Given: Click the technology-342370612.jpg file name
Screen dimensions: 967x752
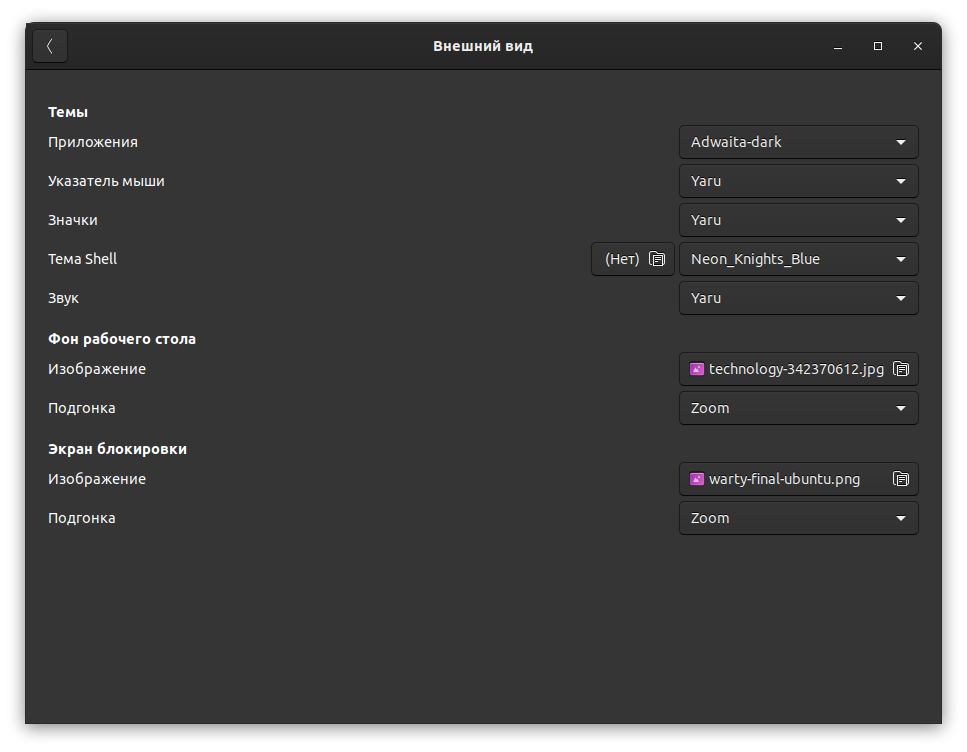Looking at the screenshot, I should [x=796, y=369].
